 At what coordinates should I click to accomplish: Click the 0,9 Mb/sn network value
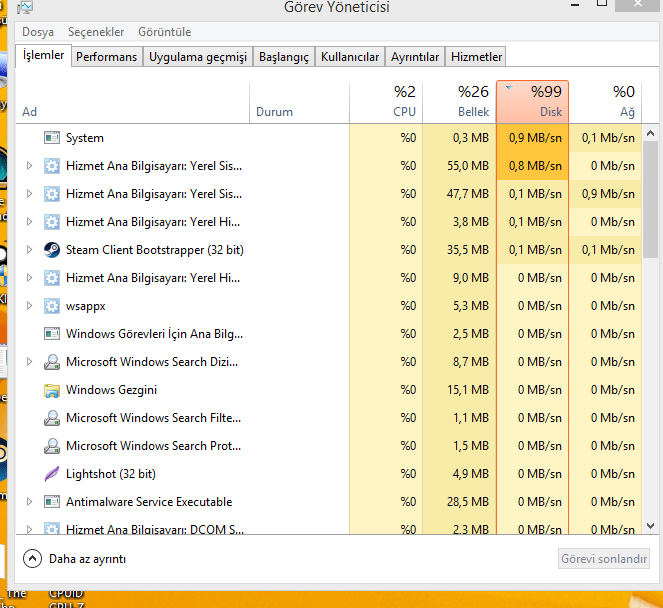(x=608, y=194)
